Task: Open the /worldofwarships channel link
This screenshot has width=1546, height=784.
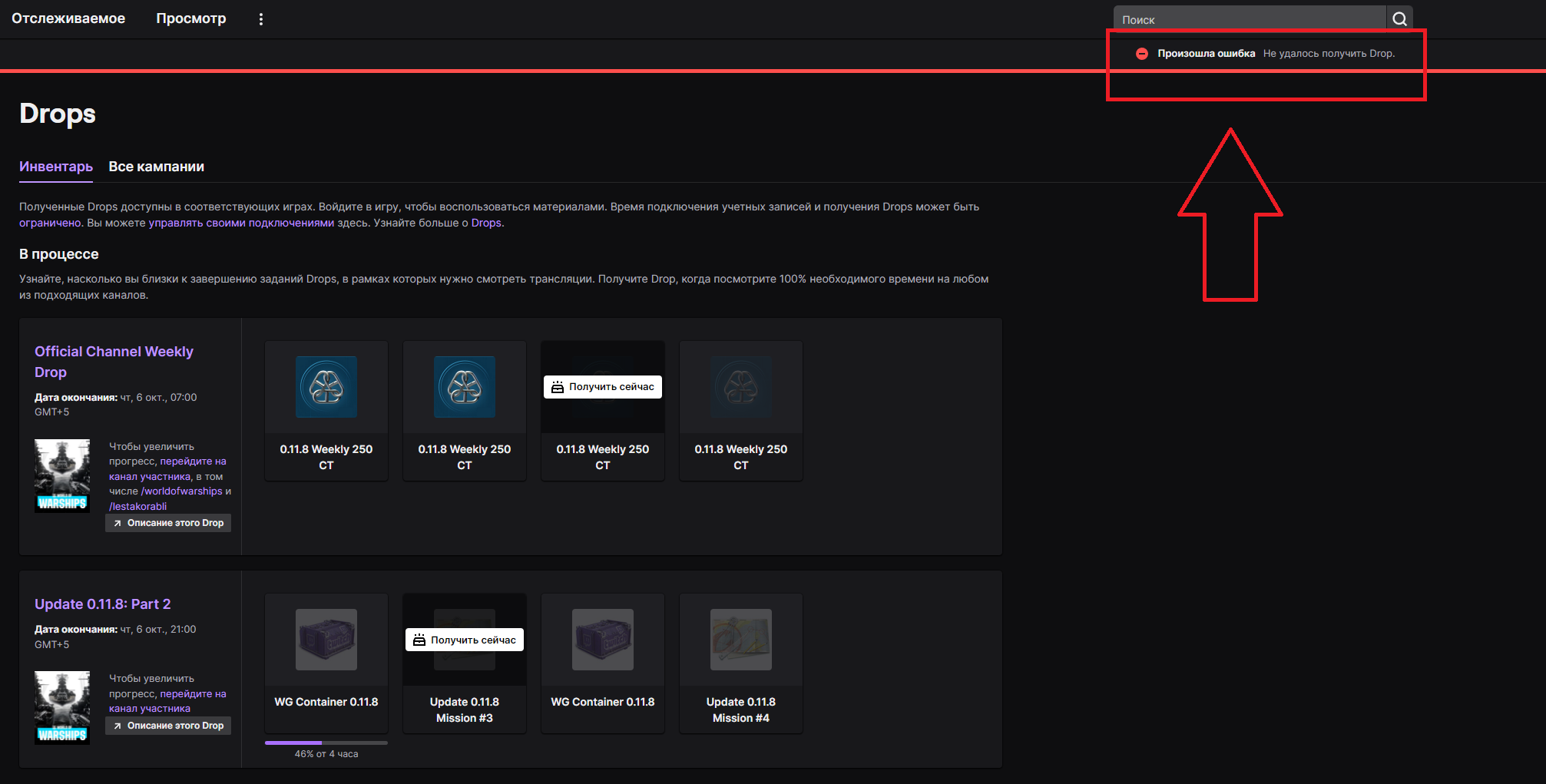Action: tap(182, 491)
